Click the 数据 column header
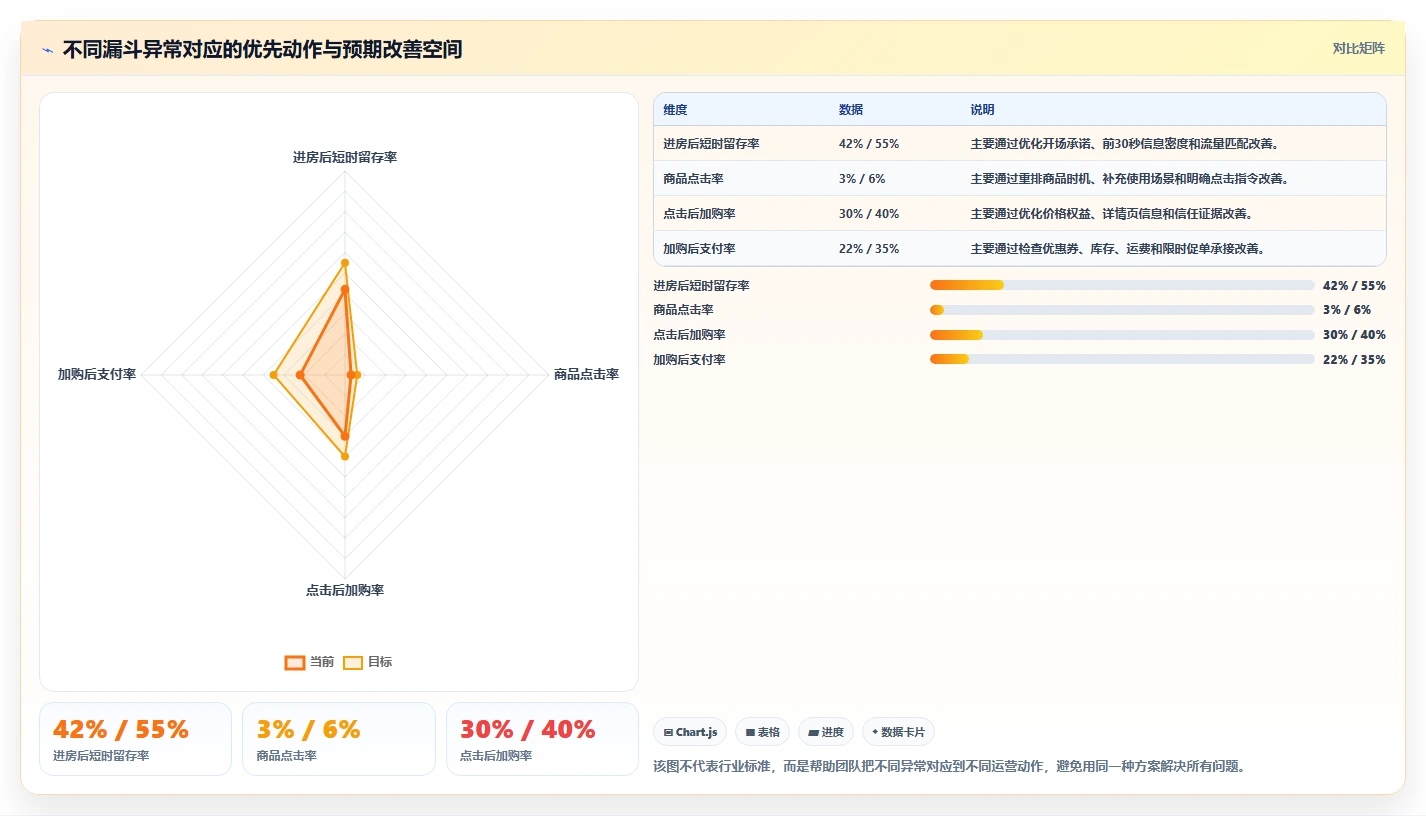 coord(851,110)
